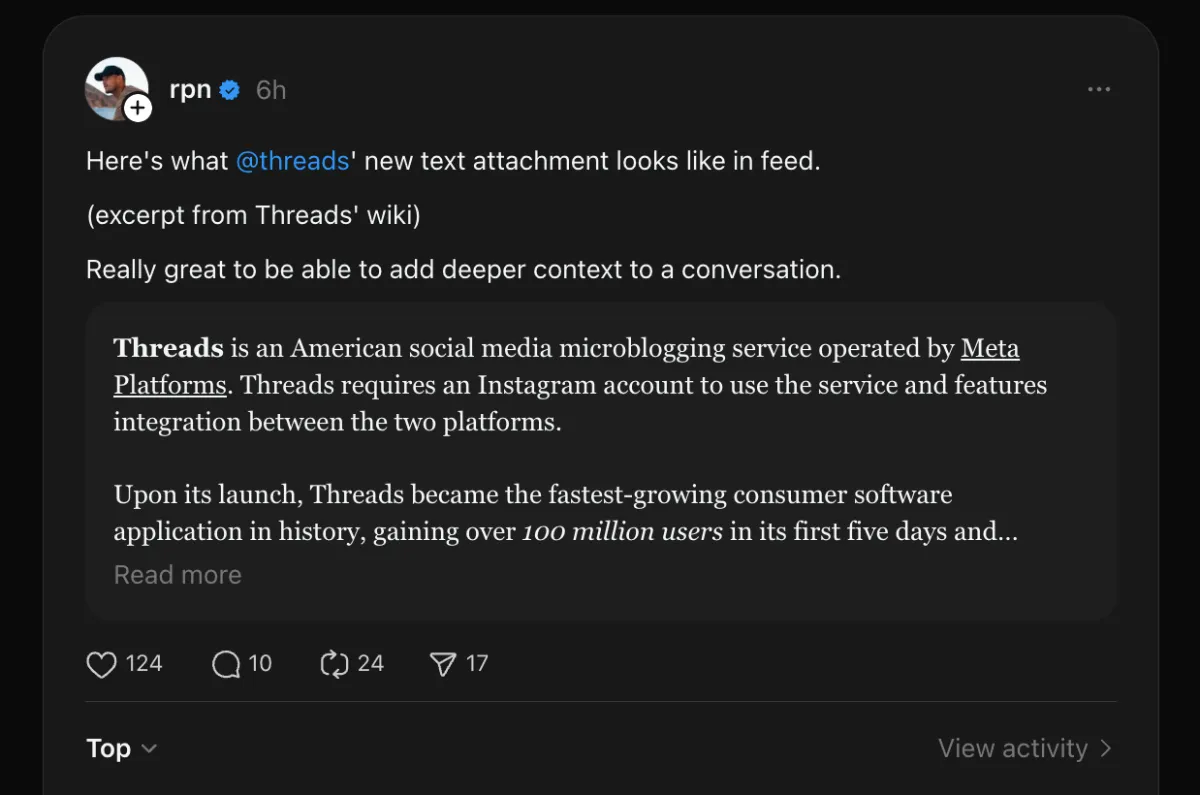Click the username rpn
This screenshot has width=1200, height=795.
tap(189, 89)
